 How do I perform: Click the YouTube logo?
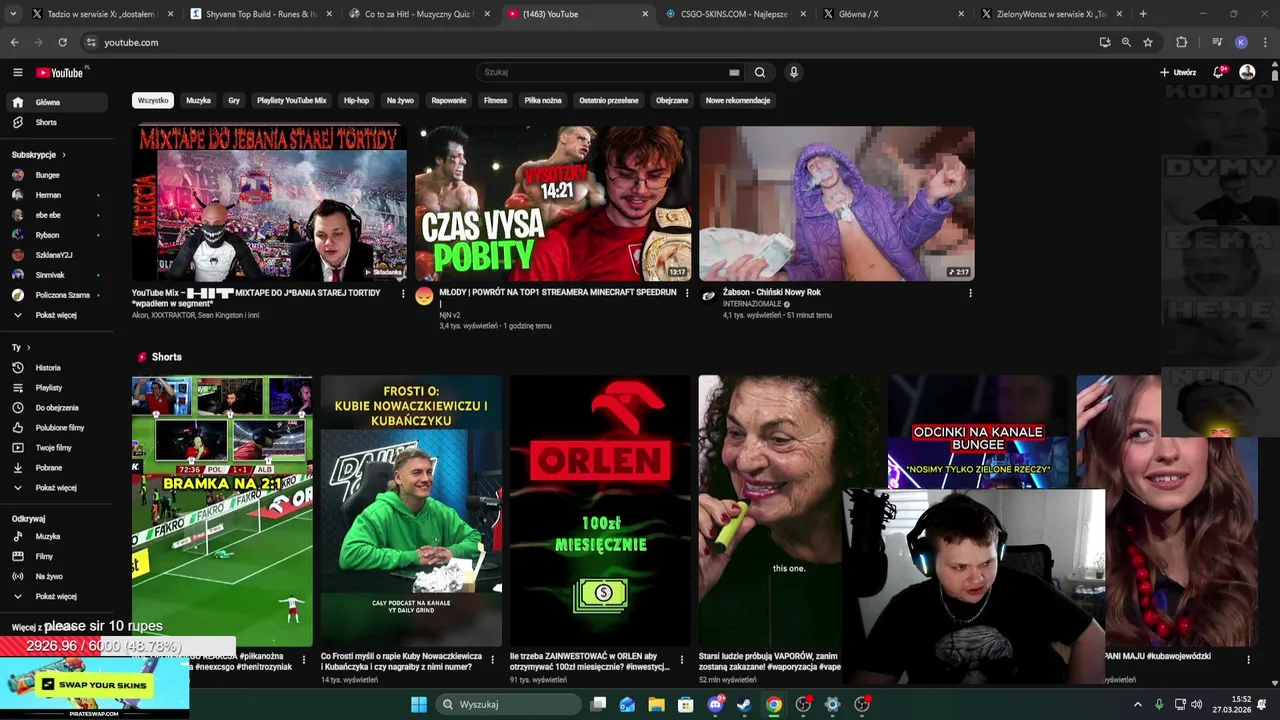(x=60, y=72)
